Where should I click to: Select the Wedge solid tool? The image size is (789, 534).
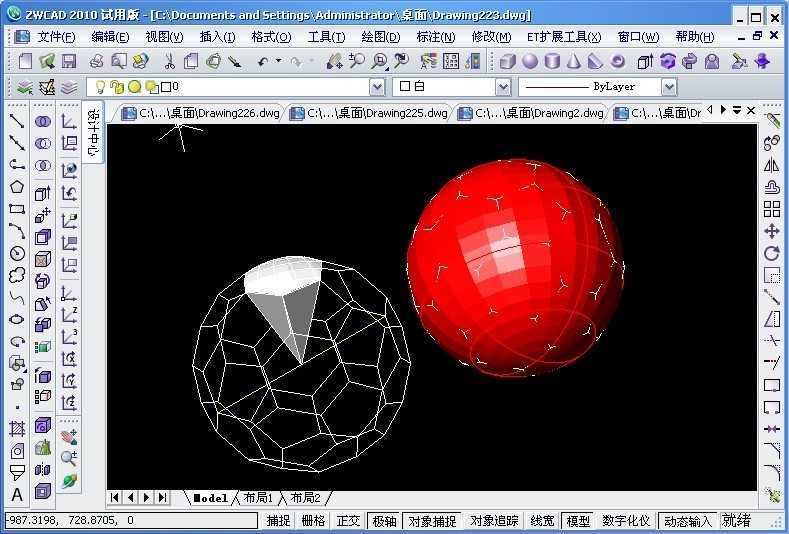[595, 61]
